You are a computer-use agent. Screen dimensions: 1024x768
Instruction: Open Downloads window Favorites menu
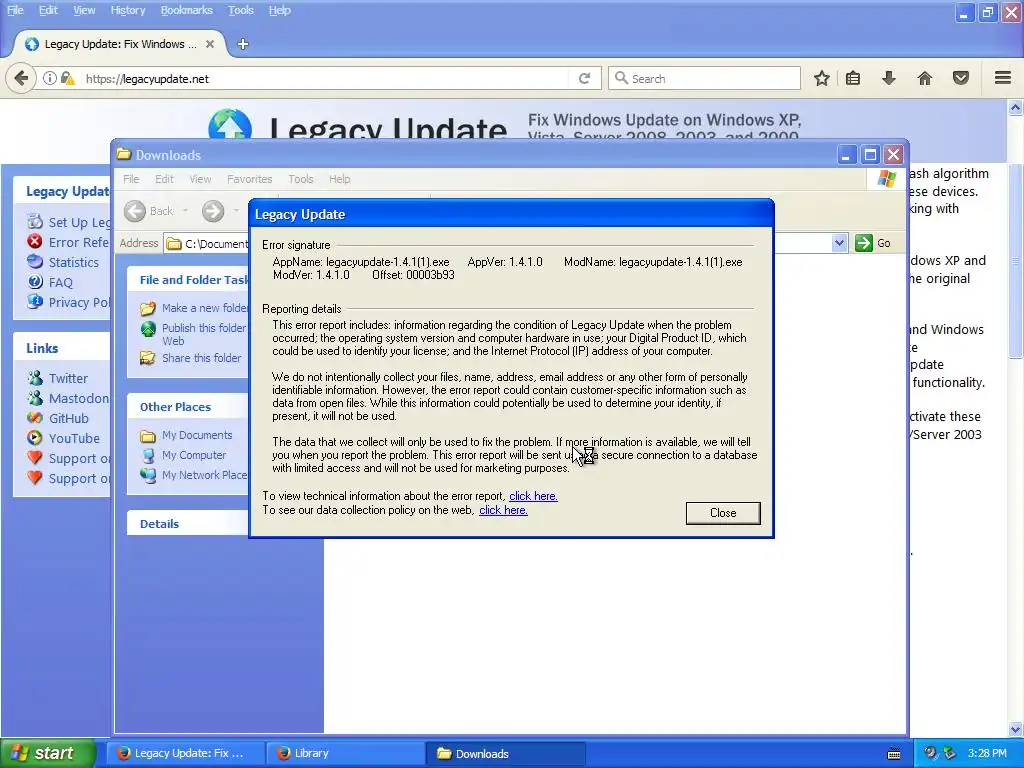point(249,179)
